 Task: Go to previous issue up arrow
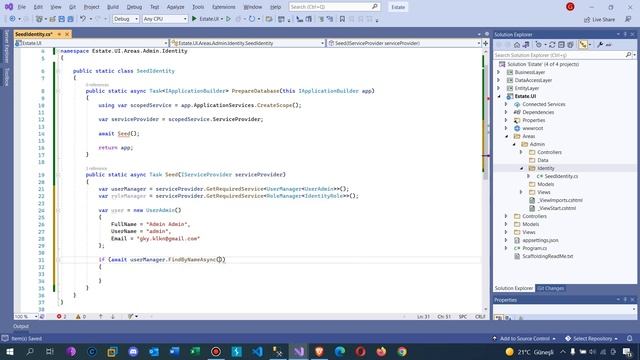[101, 316]
